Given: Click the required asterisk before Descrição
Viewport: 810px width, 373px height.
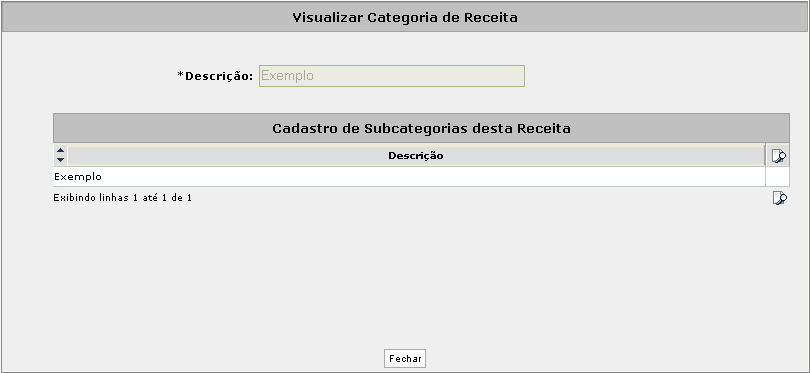Looking at the screenshot, I should coord(180,75).
